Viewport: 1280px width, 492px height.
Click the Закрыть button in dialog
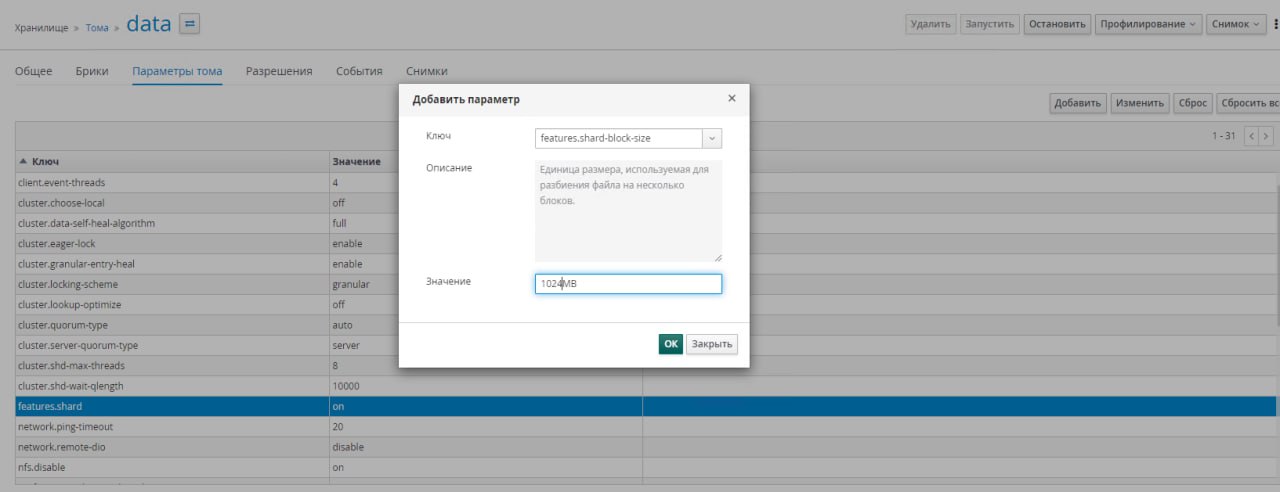[x=712, y=344]
